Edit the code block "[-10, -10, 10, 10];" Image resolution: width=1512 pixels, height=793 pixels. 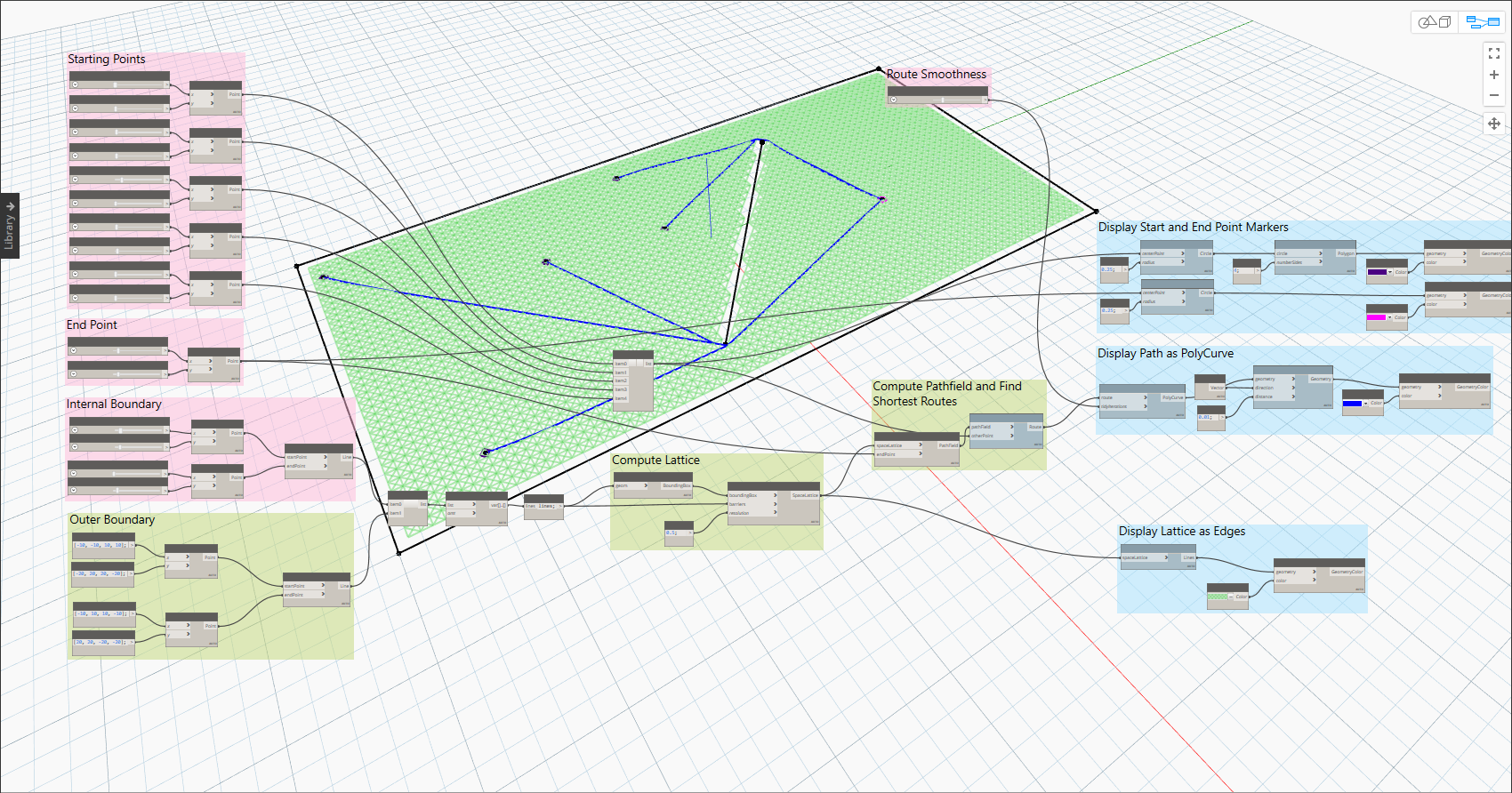[x=102, y=545]
